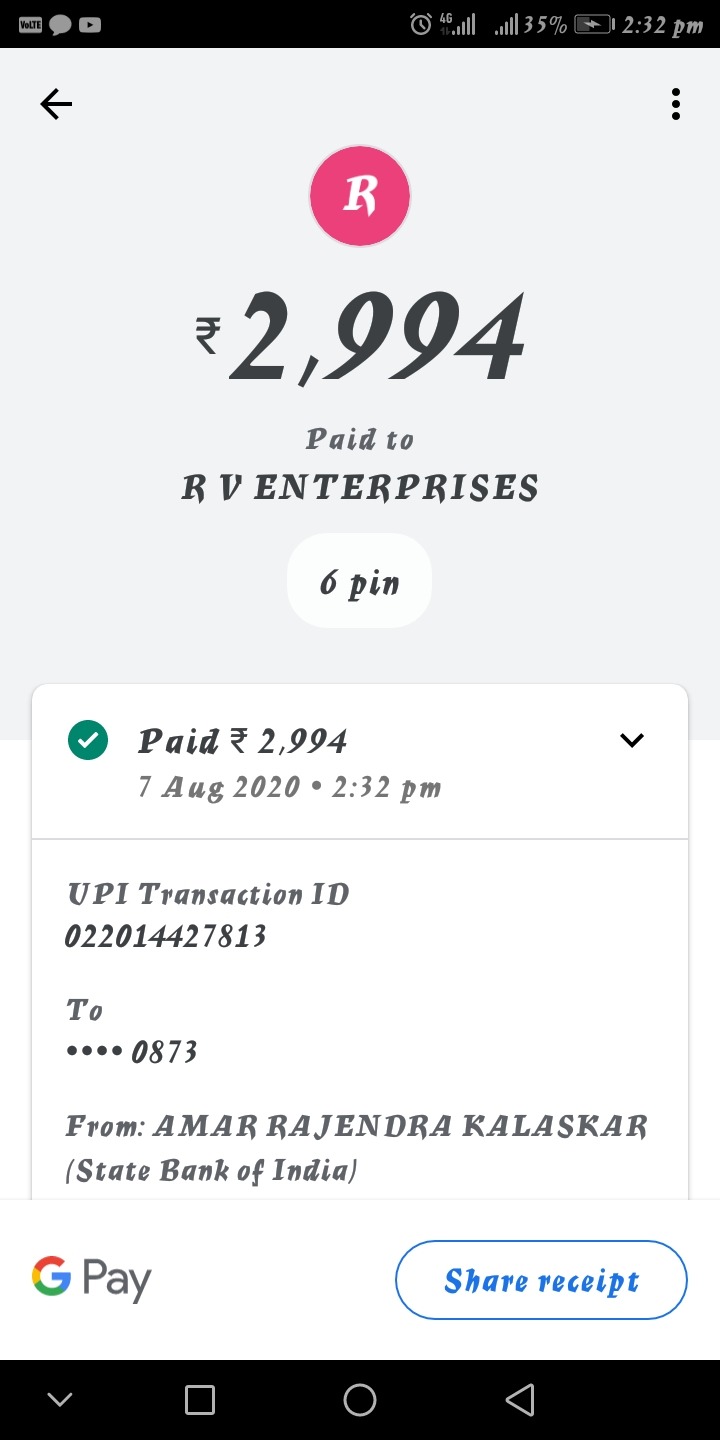This screenshot has height=1440, width=720.
Task: Tap the pink R merchant avatar
Action: click(360, 196)
